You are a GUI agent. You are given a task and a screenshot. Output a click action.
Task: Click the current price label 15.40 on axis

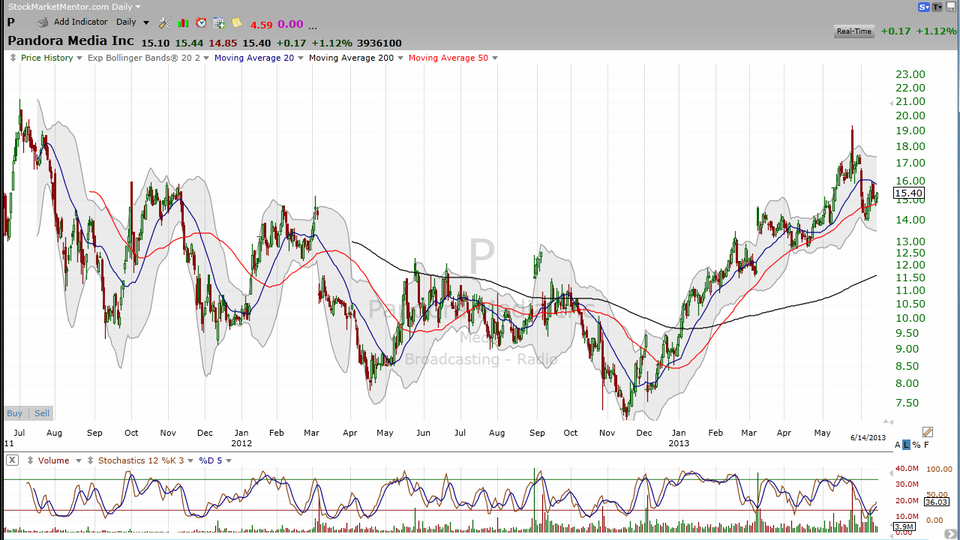[x=909, y=193]
